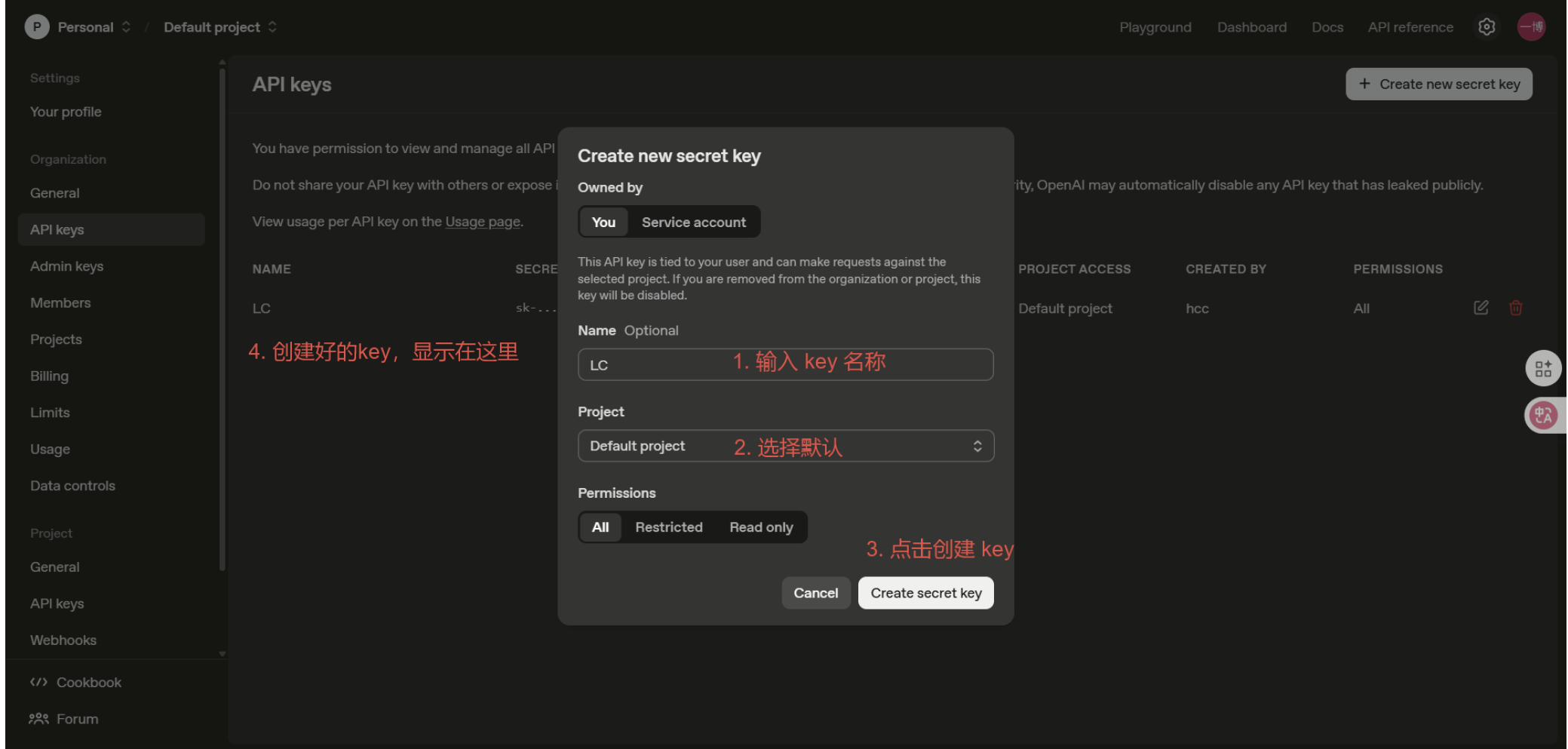Viewport: 1568px width, 749px height.
Task: Open the Project dropdown in the dialog
Action: pos(785,446)
